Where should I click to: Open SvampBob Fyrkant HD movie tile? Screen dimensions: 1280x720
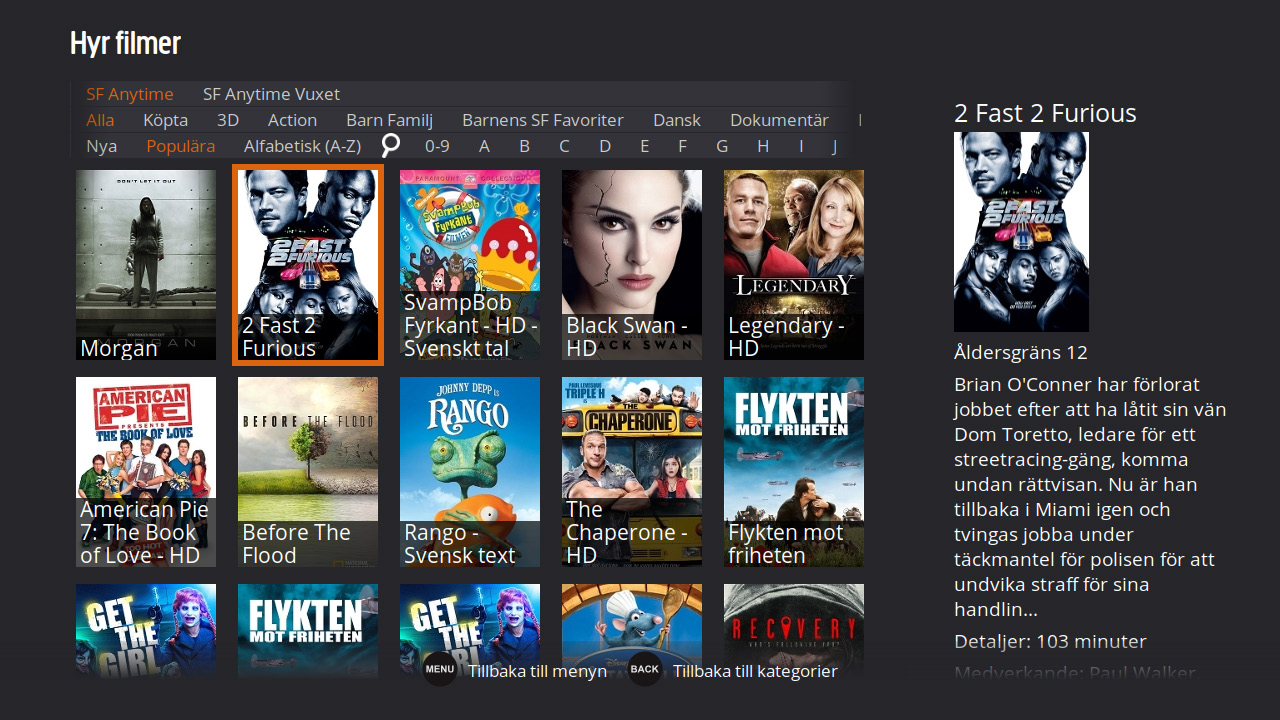click(x=470, y=265)
